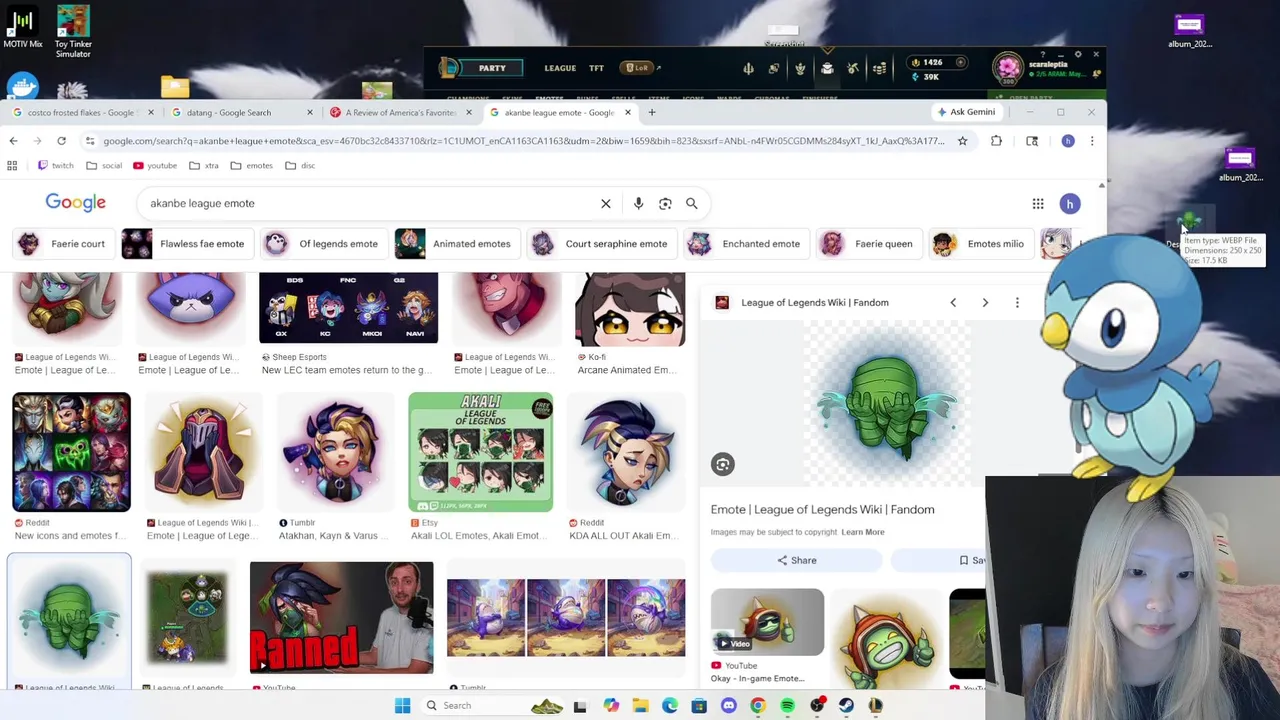The height and width of the screenshot is (720, 1280).
Task: Open 'emotes' bookmarks folder
Action: [x=251, y=165]
